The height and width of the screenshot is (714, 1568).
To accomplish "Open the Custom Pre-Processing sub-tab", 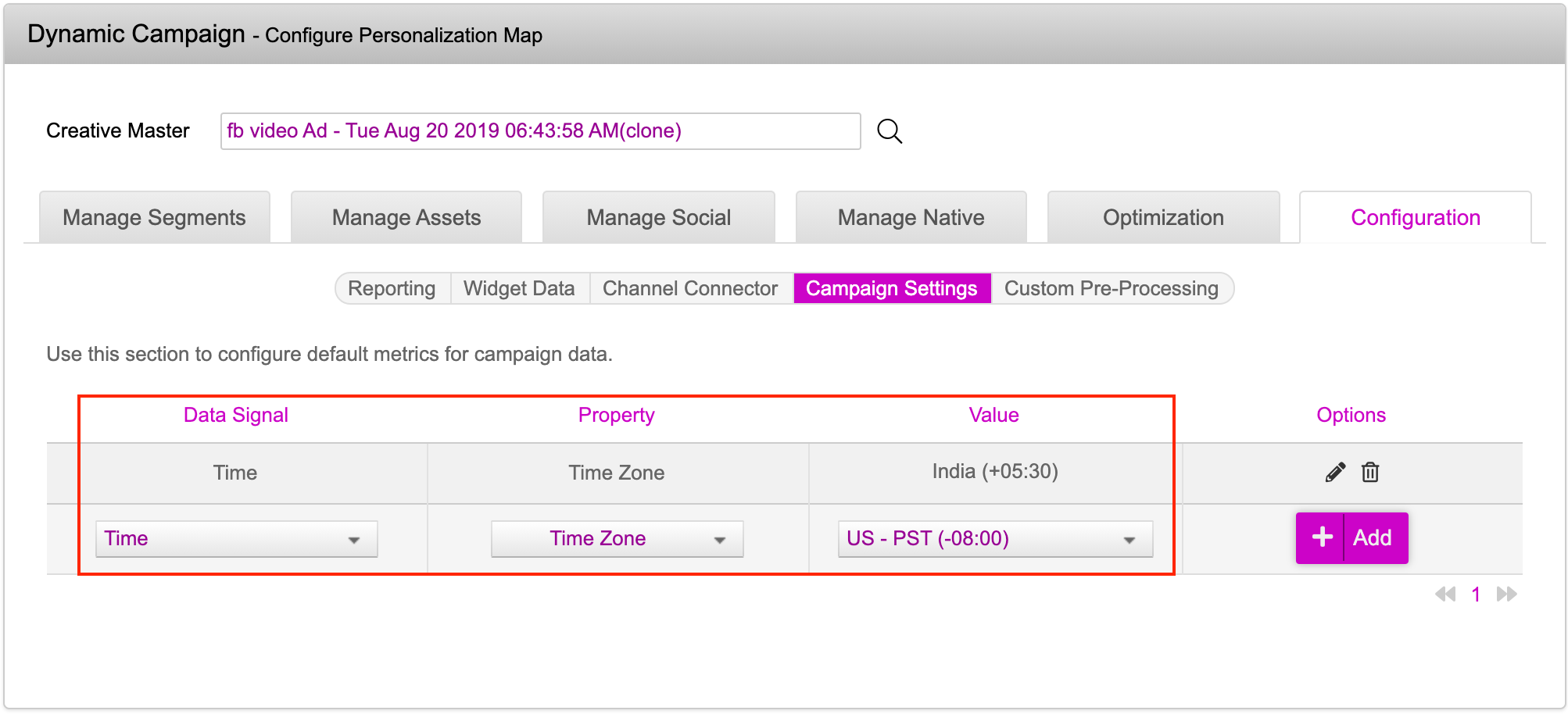I will tap(1111, 289).
